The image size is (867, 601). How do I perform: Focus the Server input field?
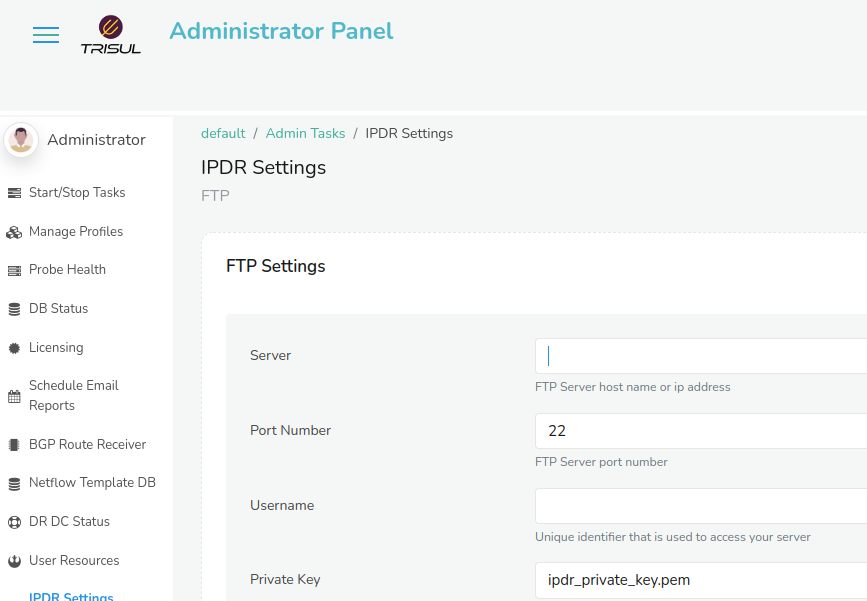701,356
